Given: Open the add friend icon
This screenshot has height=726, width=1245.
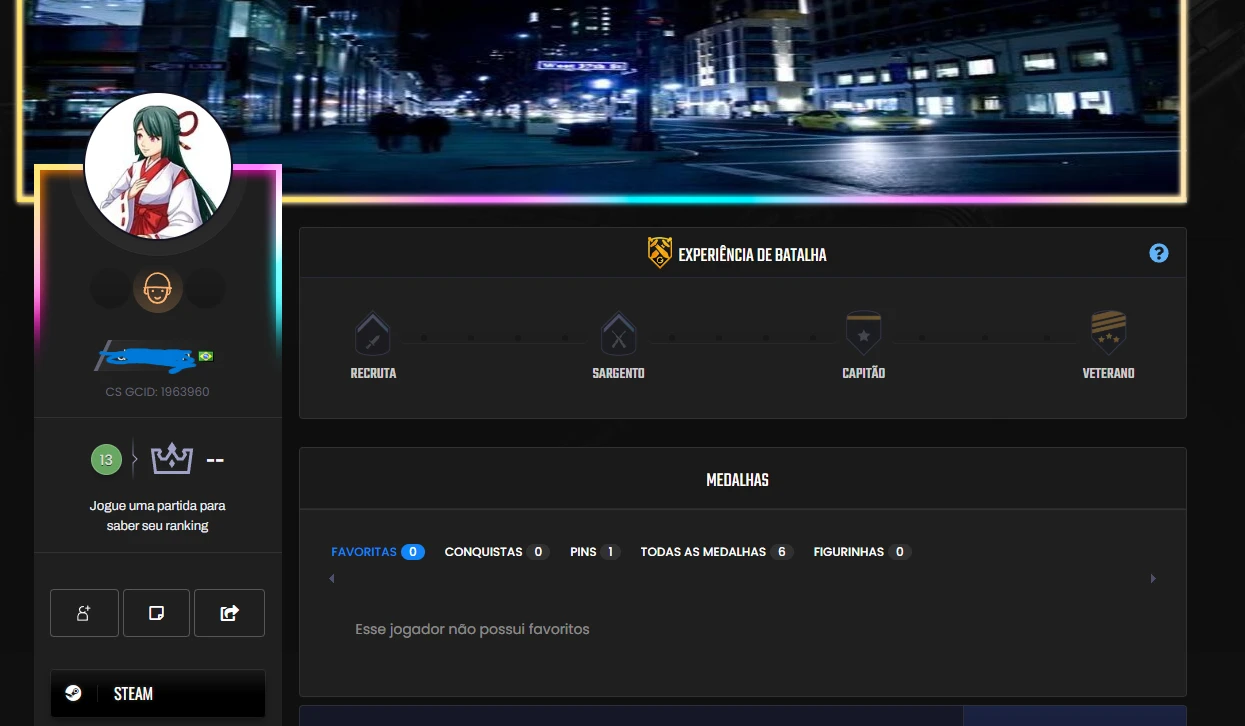Looking at the screenshot, I should click(x=84, y=612).
